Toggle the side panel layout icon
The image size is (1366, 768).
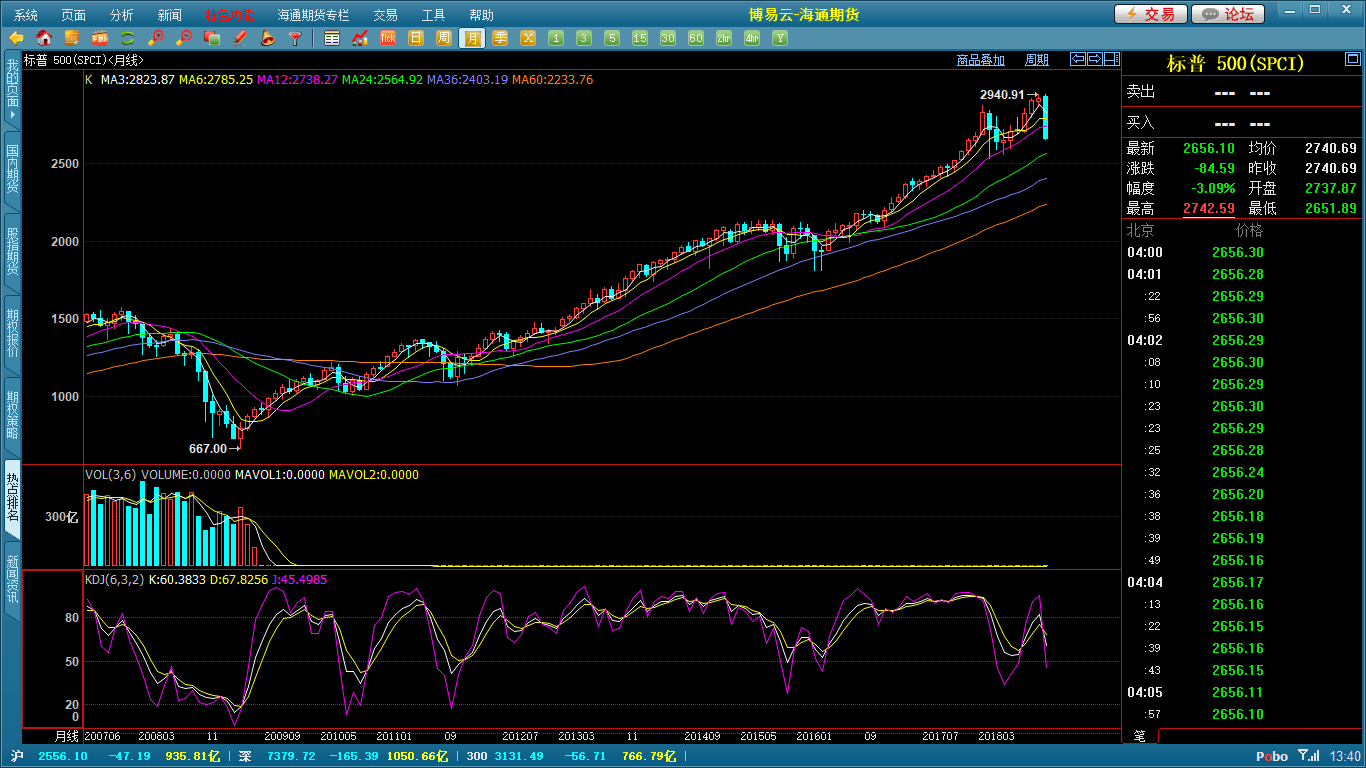pyautogui.click(x=1111, y=59)
